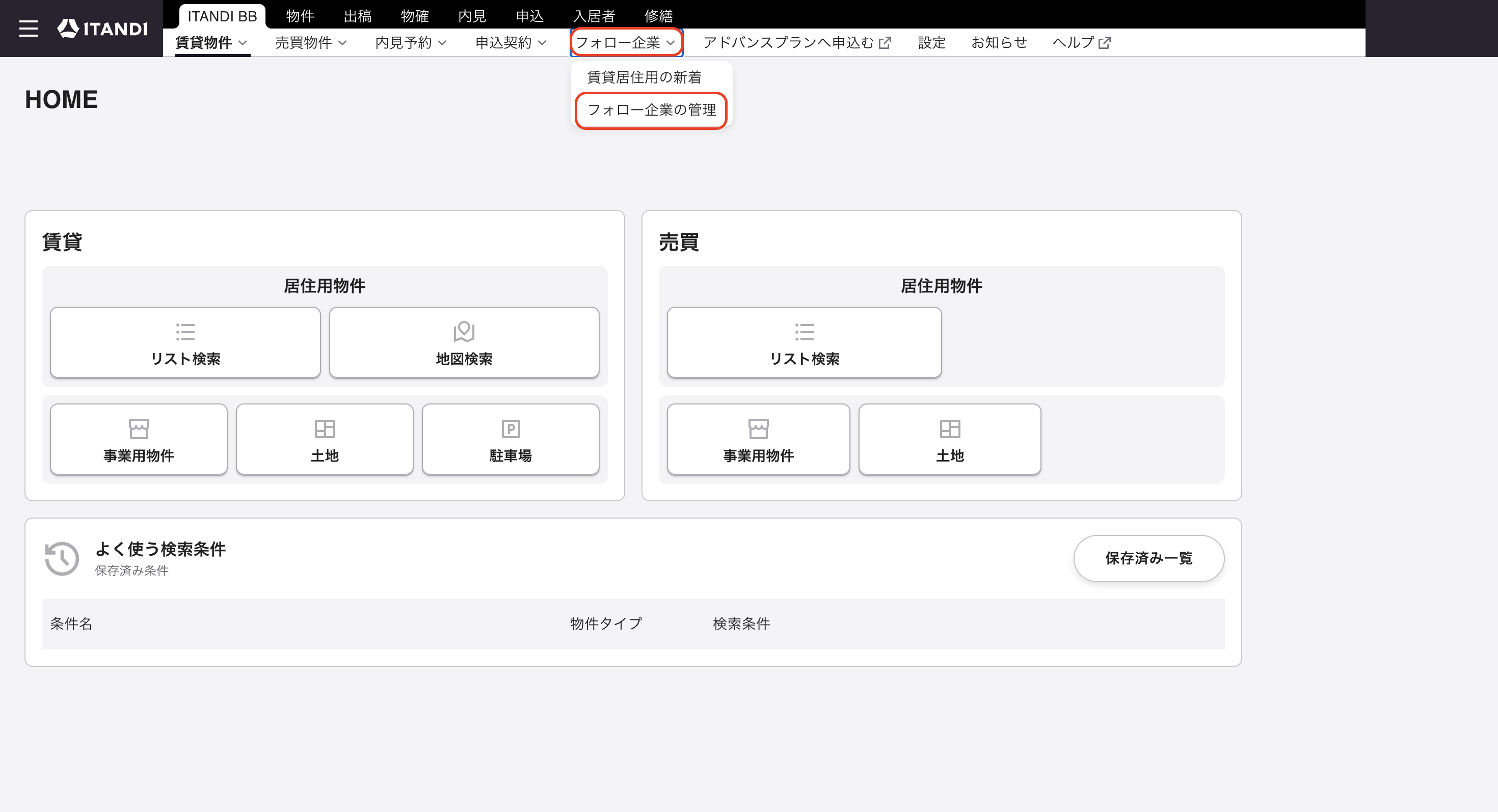Switch to the 修繕 tab
This screenshot has height=812, width=1498.
click(658, 16)
